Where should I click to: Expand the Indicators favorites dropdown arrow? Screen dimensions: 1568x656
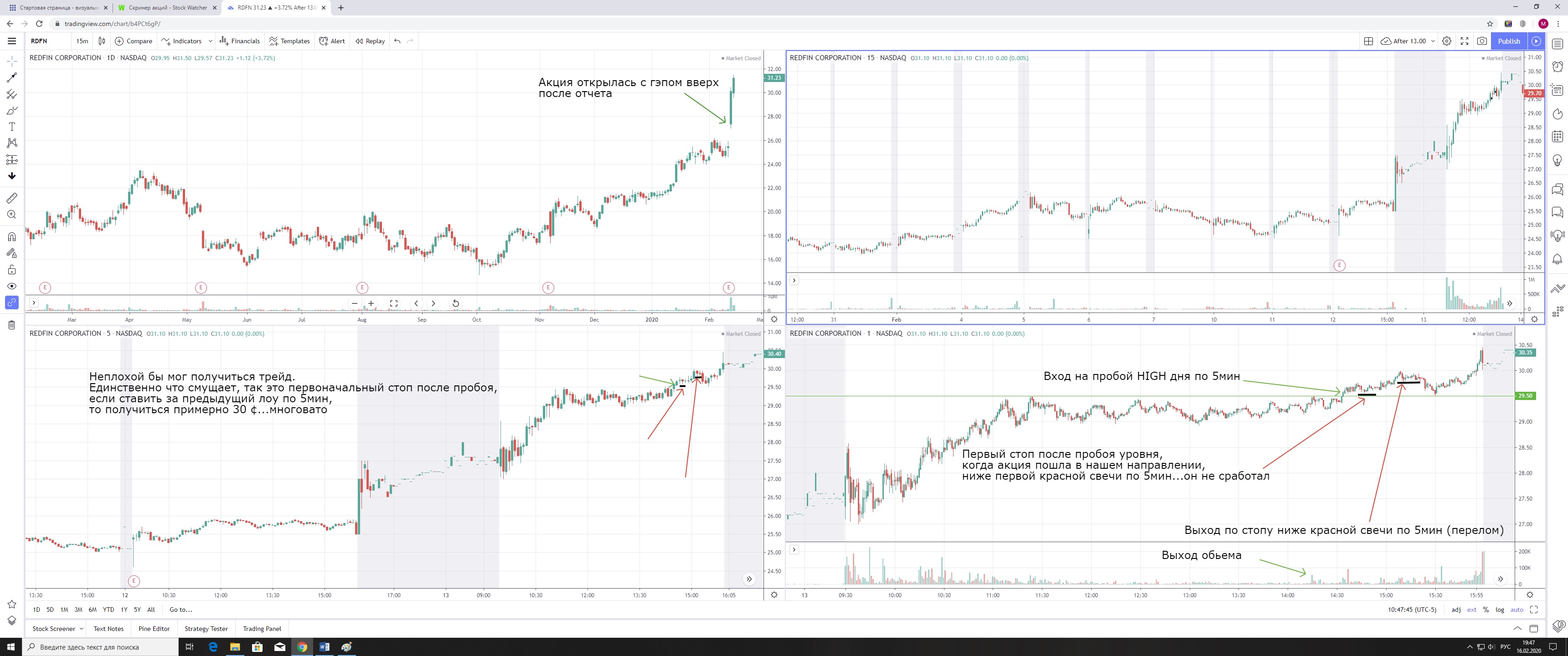(x=211, y=41)
